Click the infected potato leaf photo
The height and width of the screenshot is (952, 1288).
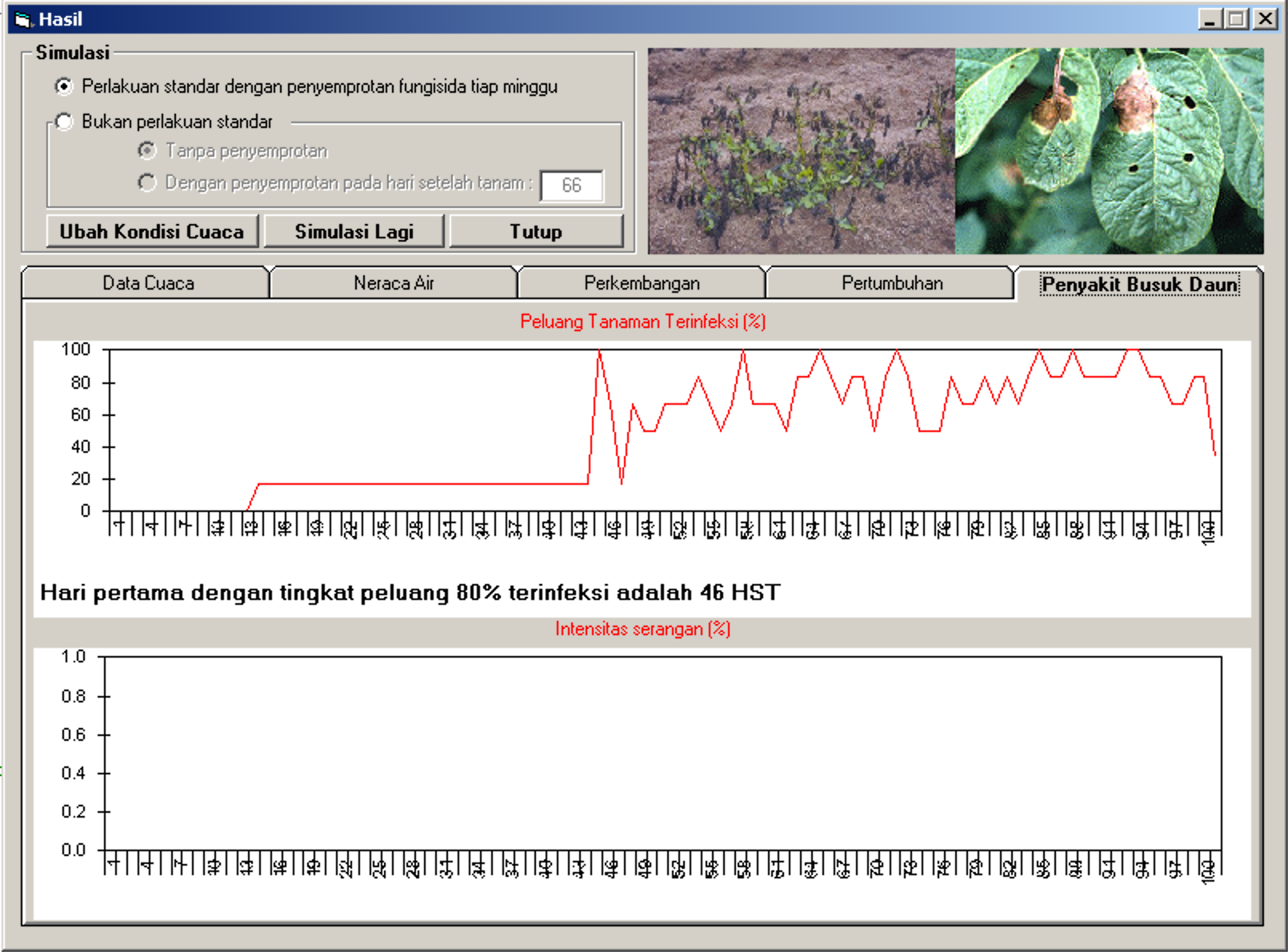pyautogui.click(x=1110, y=151)
